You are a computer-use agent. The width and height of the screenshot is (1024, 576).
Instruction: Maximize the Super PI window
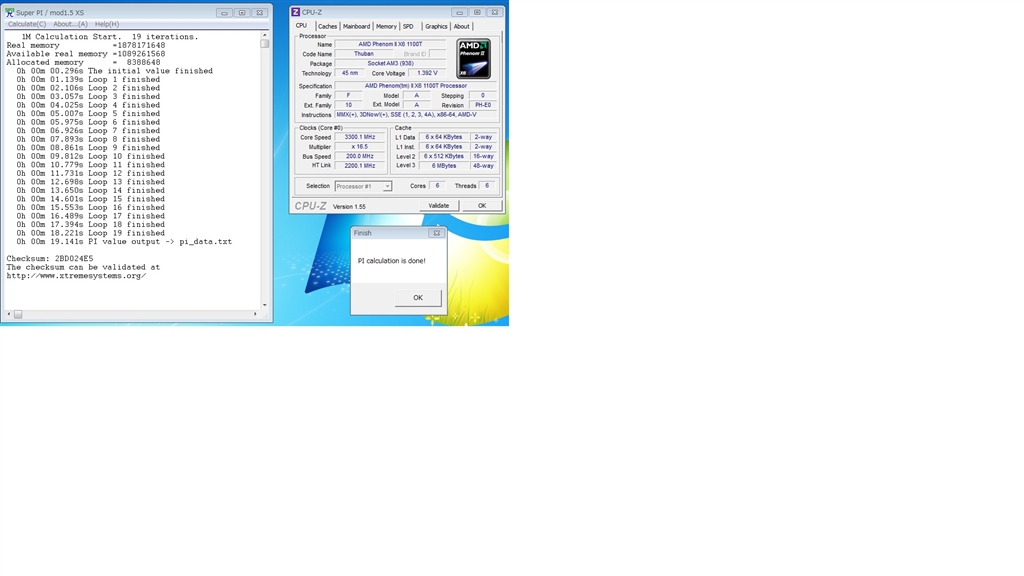coord(242,12)
